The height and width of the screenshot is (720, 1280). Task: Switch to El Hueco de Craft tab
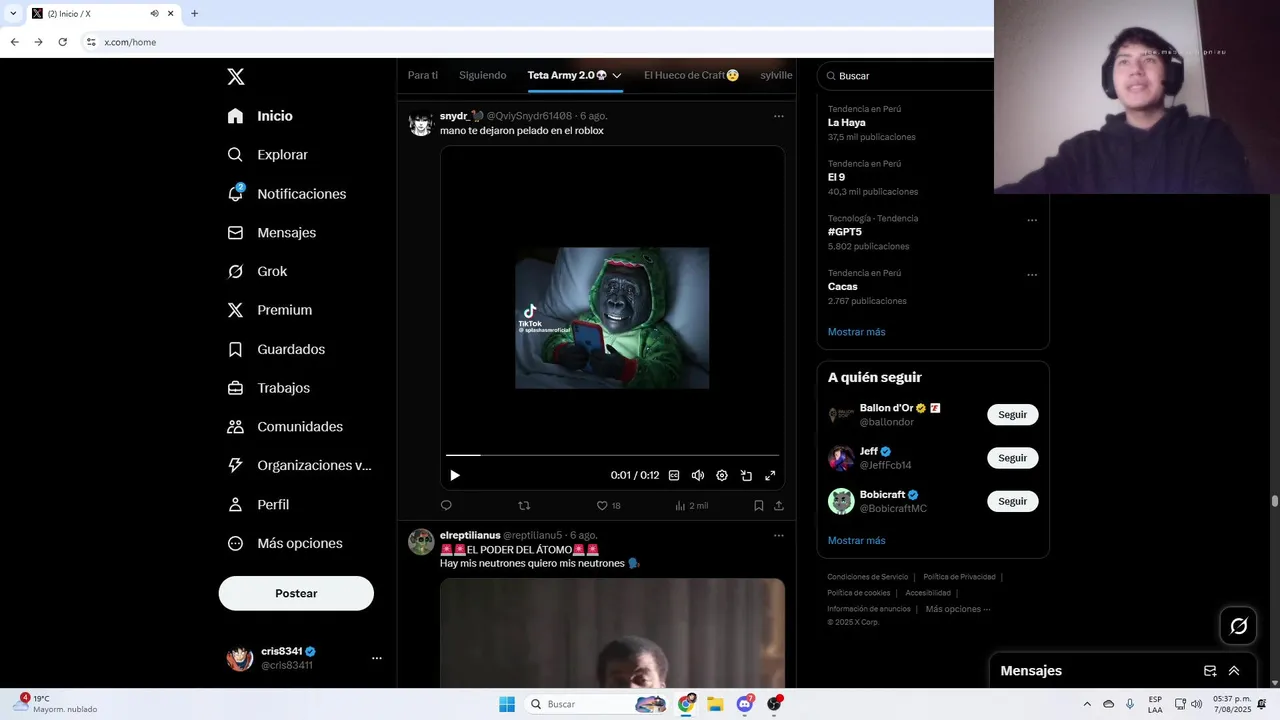click(691, 75)
